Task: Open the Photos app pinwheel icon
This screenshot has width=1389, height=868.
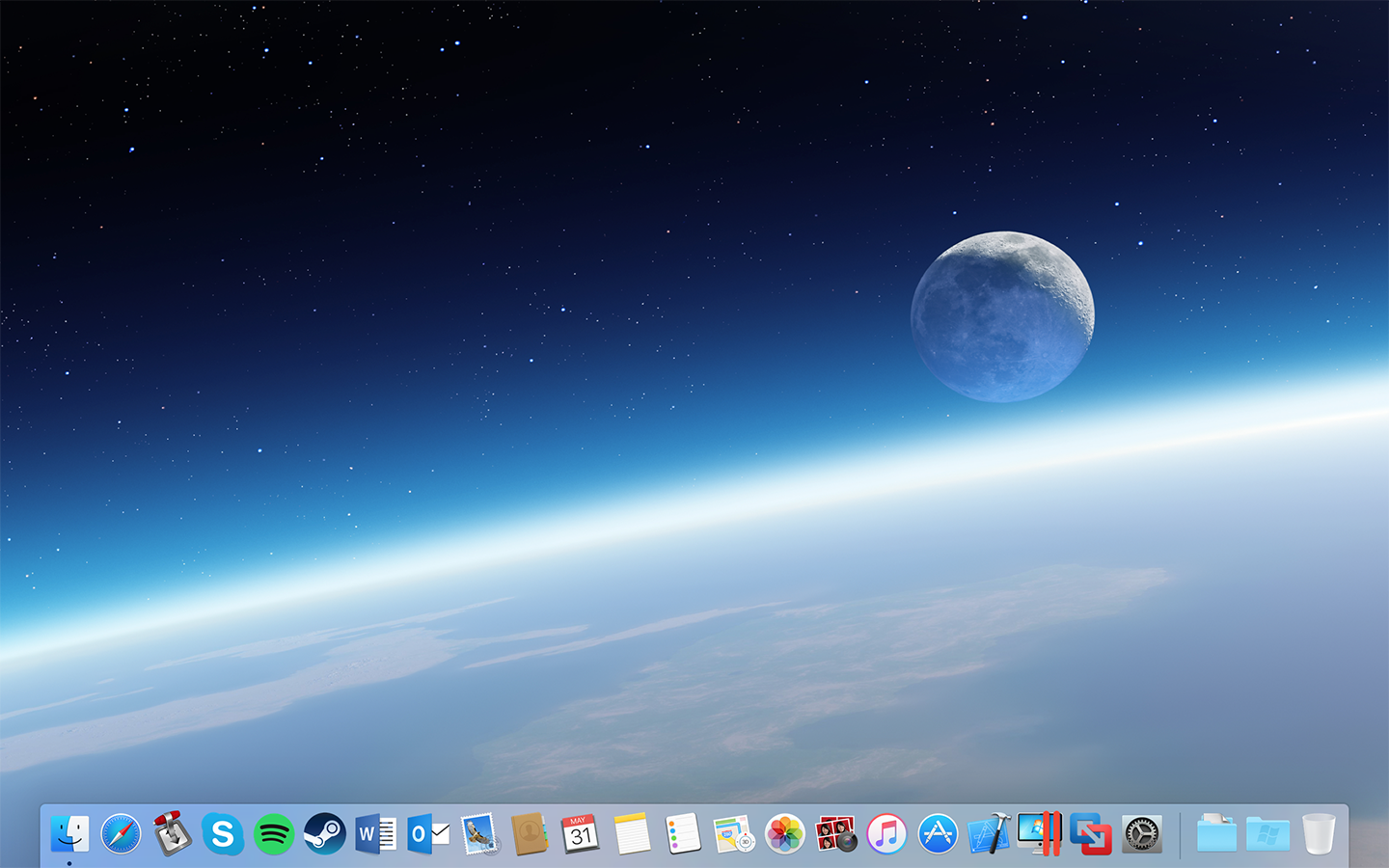Action: tap(785, 833)
